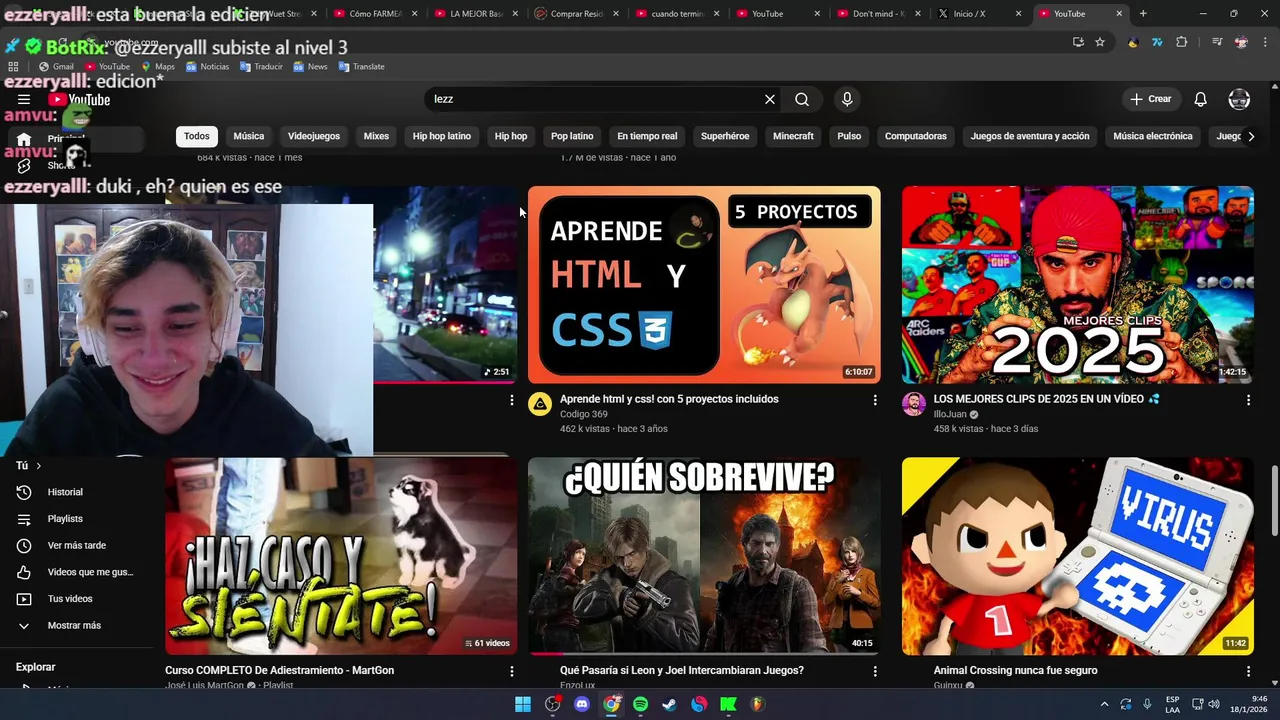1280x720 pixels.
Task: Open the IlloJuan channel avatar
Action: coord(913,404)
